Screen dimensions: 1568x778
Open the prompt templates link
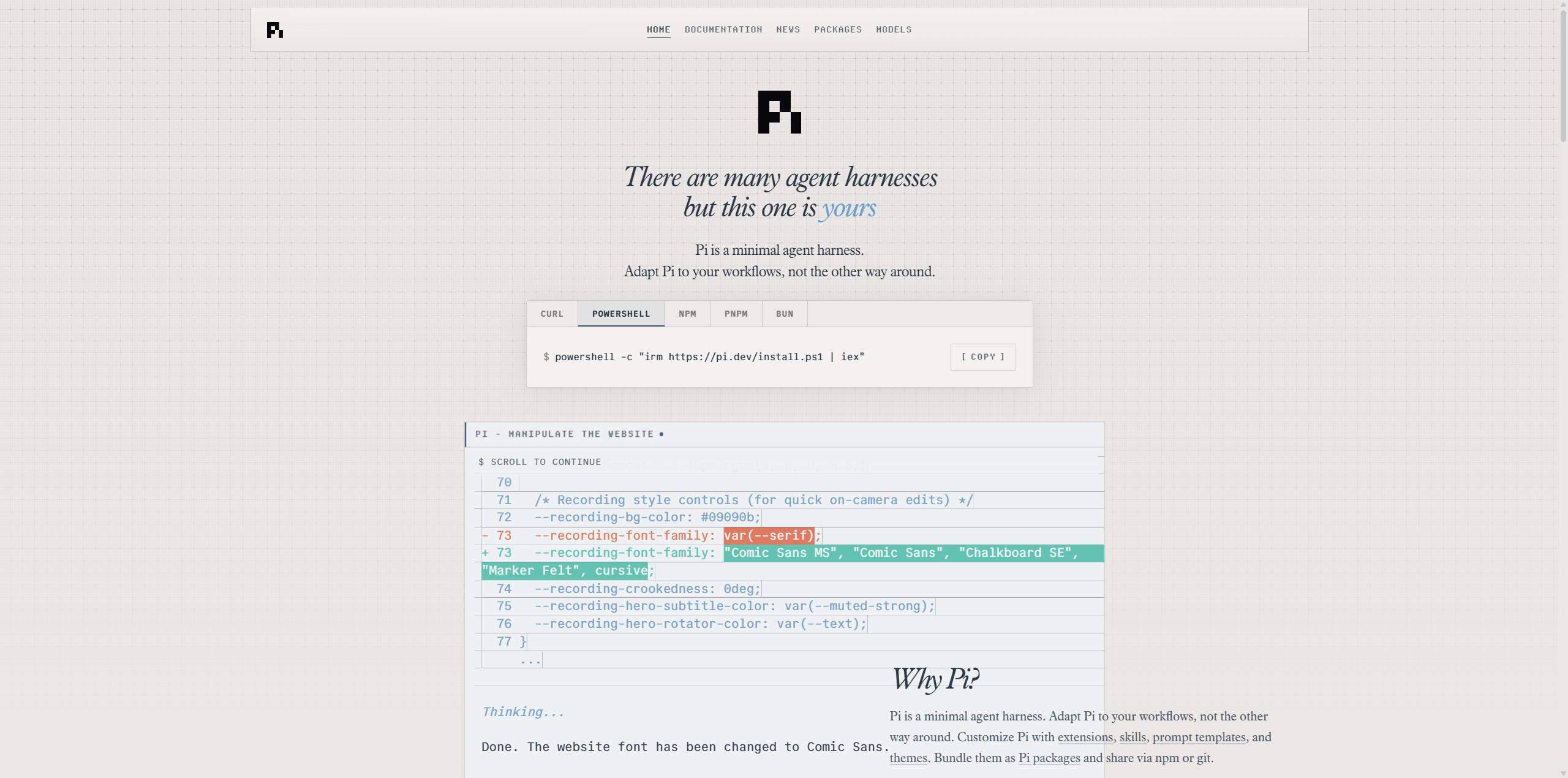click(1199, 738)
